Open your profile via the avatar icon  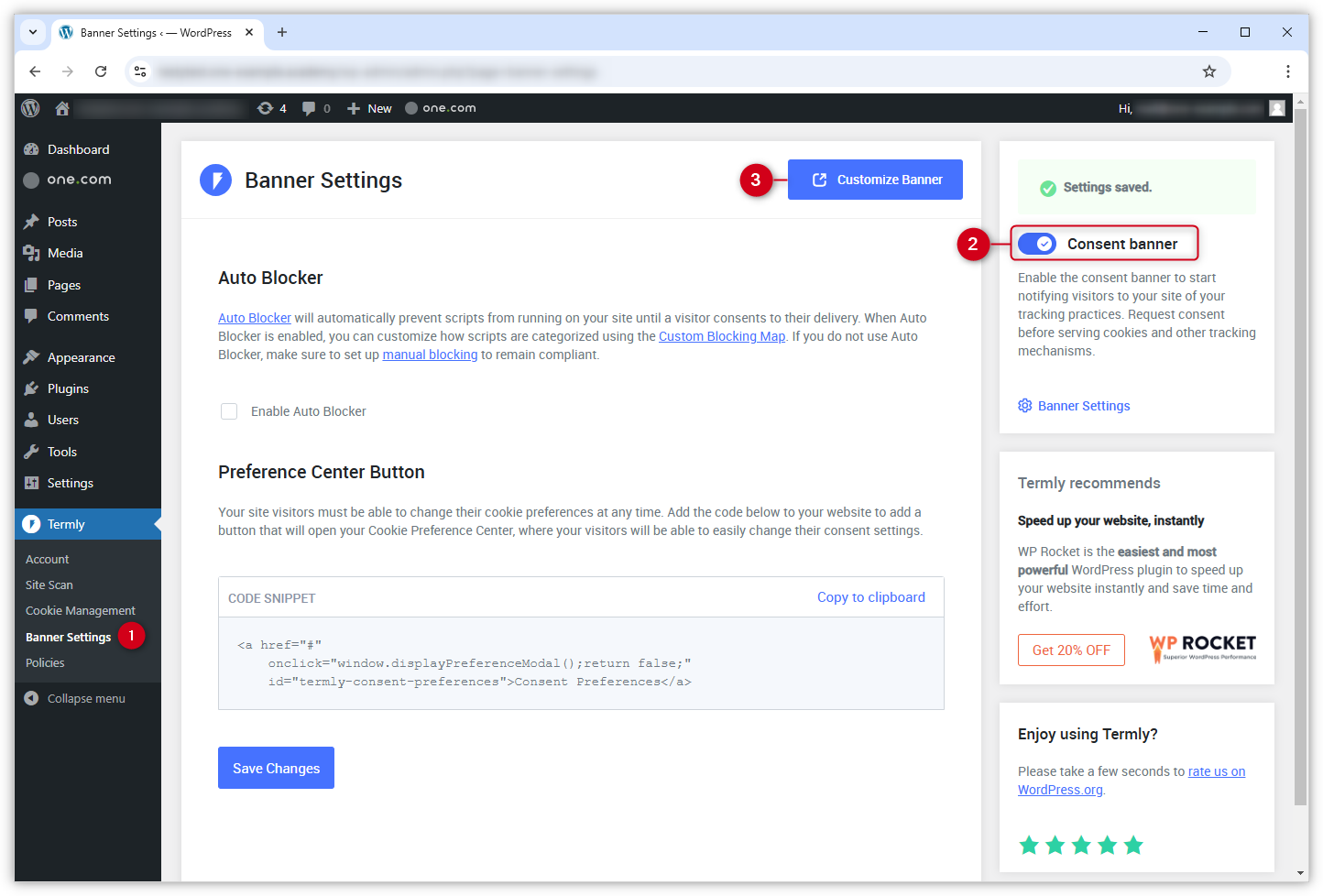(x=1276, y=108)
